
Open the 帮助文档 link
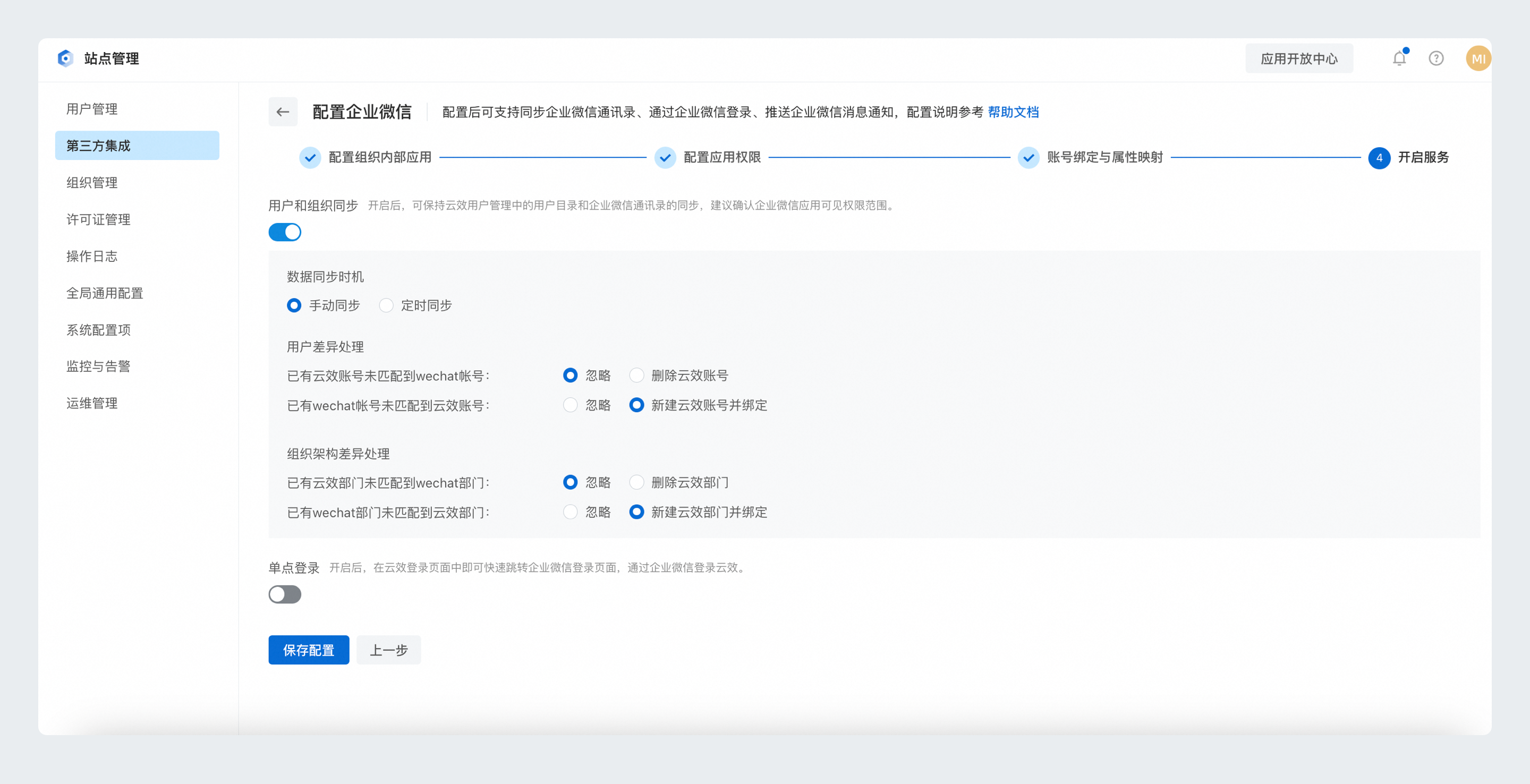1013,112
